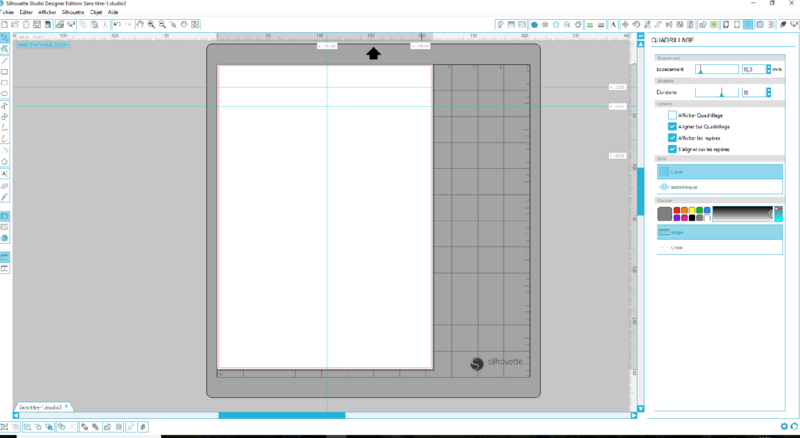Click the Print icon in the top toolbar
Image resolution: width=800 pixels, height=438 pixels.
[x=60, y=25]
